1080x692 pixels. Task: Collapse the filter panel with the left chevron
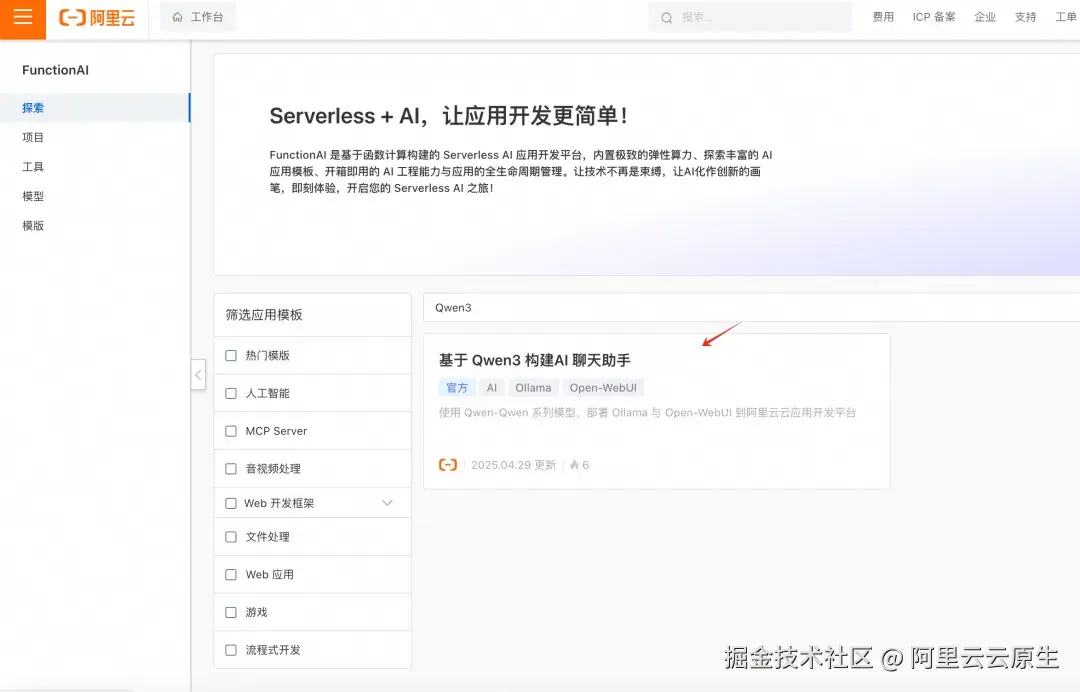click(x=197, y=374)
